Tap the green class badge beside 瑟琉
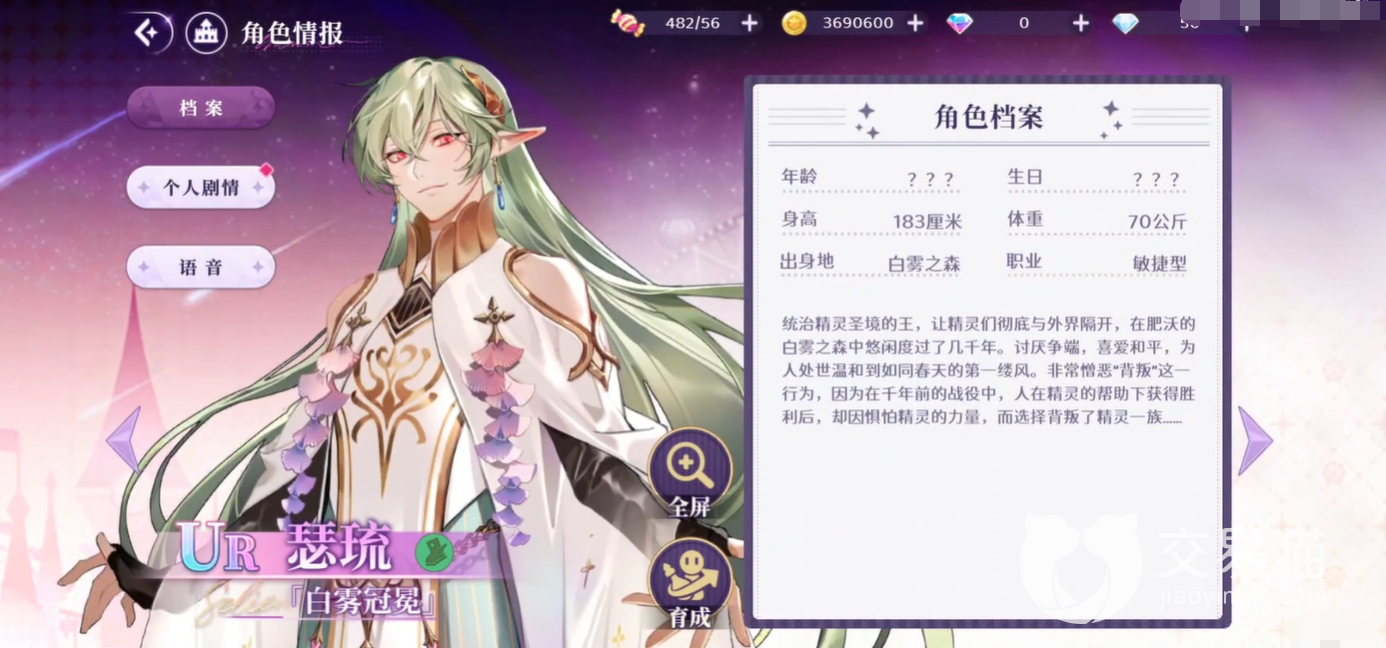 click(434, 551)
